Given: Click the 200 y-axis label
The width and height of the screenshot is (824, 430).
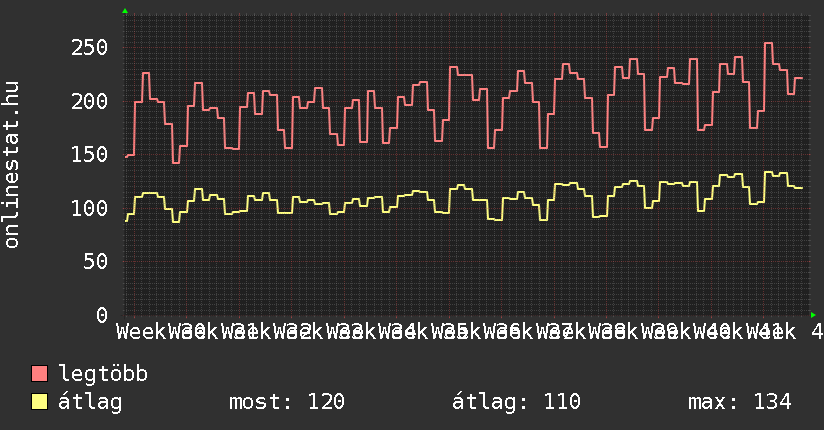Looking at the screenshot, I should 88,101.
